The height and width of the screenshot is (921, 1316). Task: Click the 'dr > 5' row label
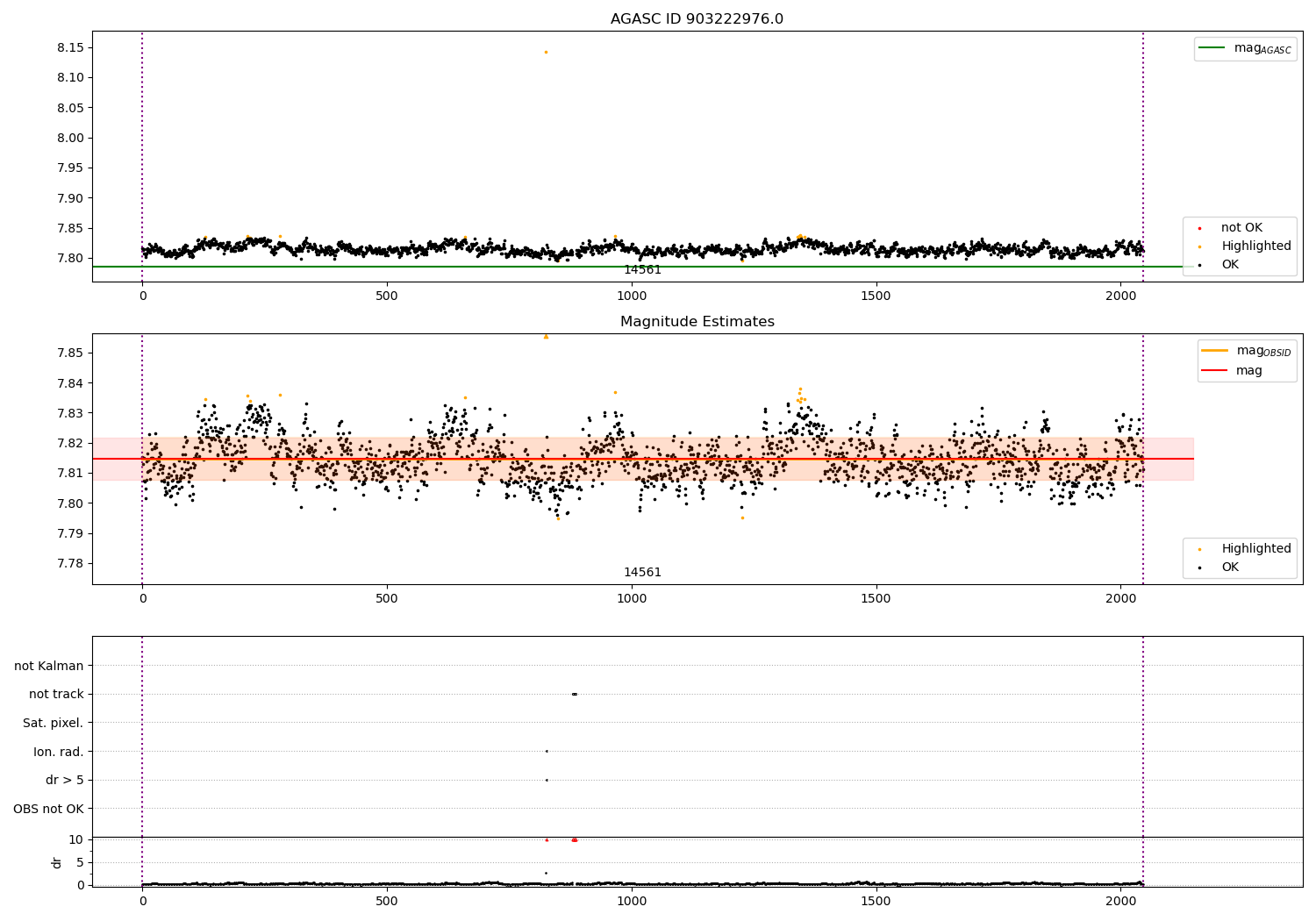pos(65,780)
